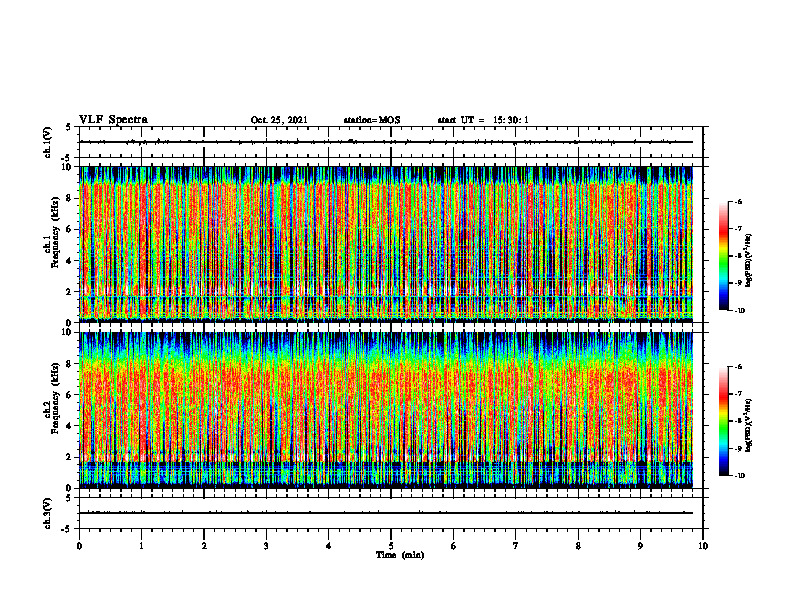
Task: Click the "start UT = 15:30: 1" text
Action: coord(483,120)
